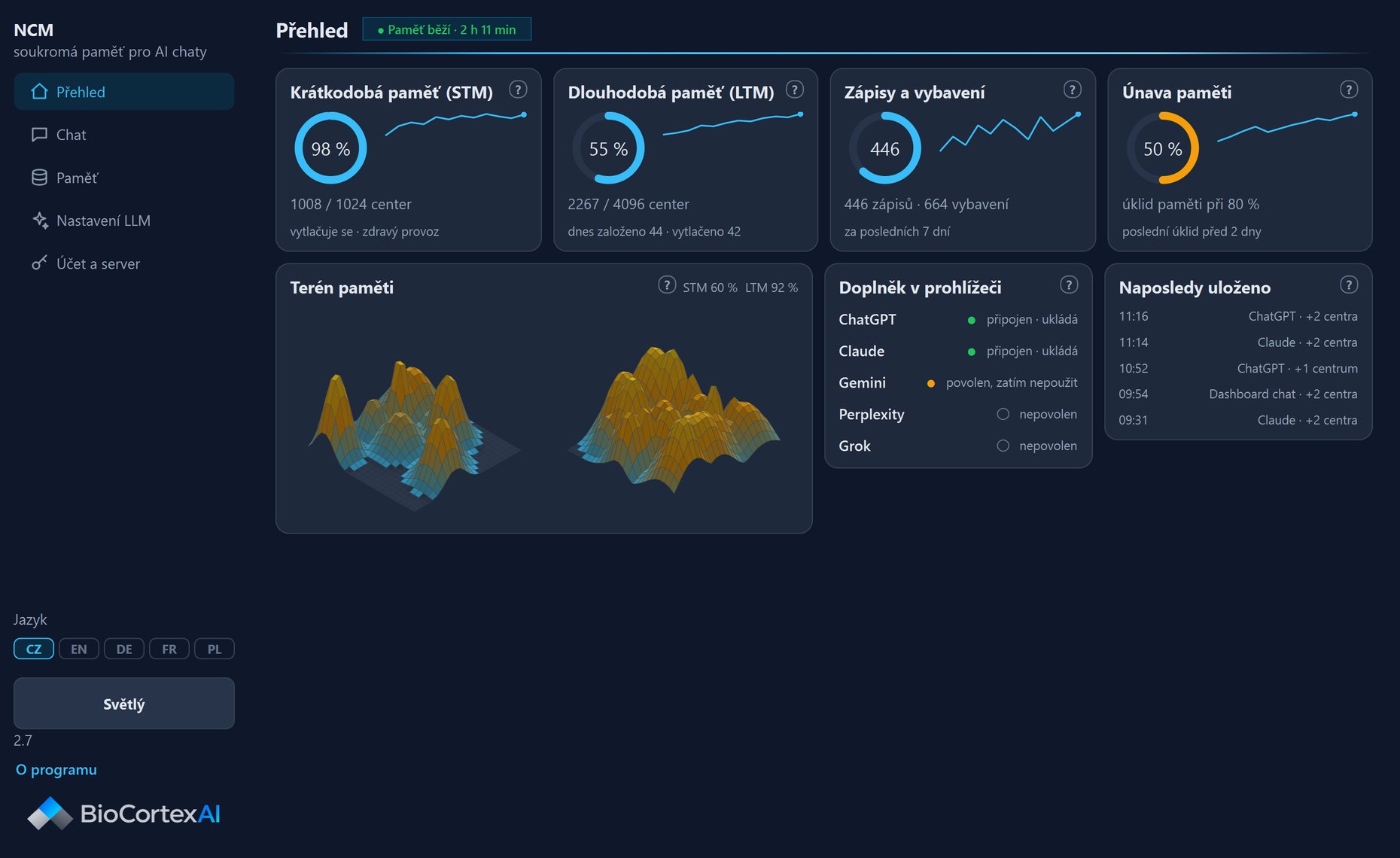The image size is (1400, 858).
Task: Switch language to FR
Action: [x=169, y=649]
